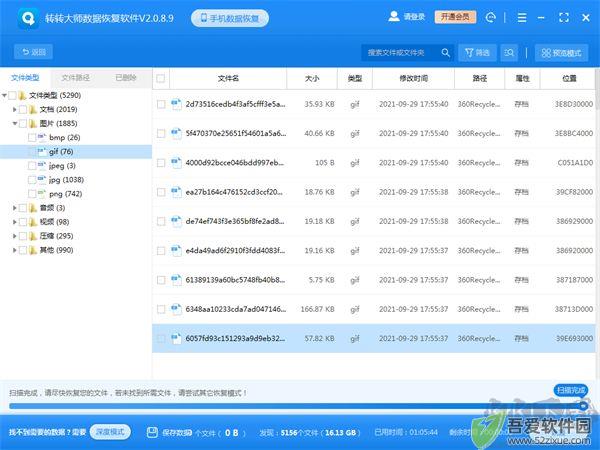
Task: Check the row 4000d92bcce046bdd997eb checkbox
Action: pyautogui.click(x=161, y=163)
